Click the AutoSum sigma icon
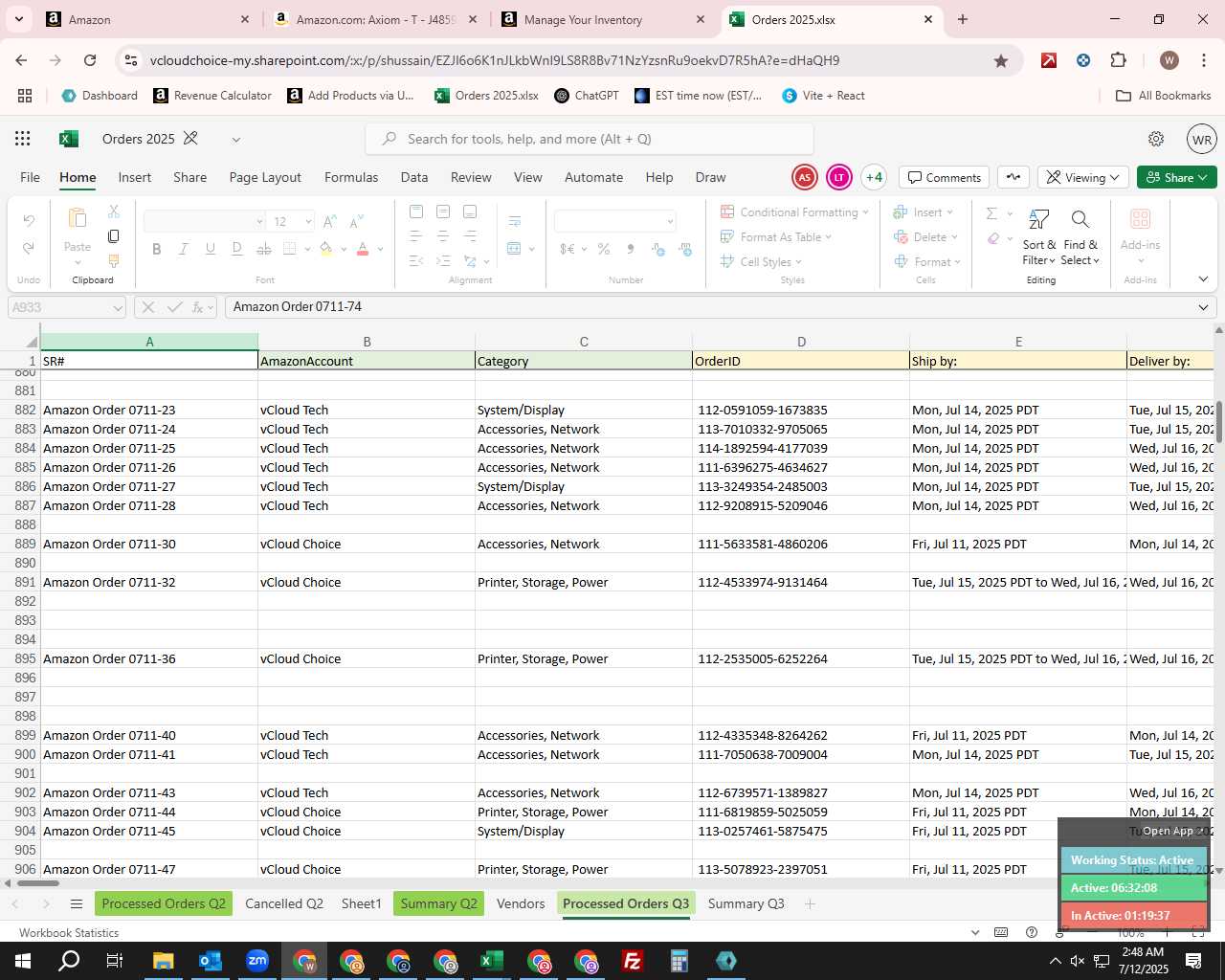This screenshot has height=980, width=1225. 991,213
